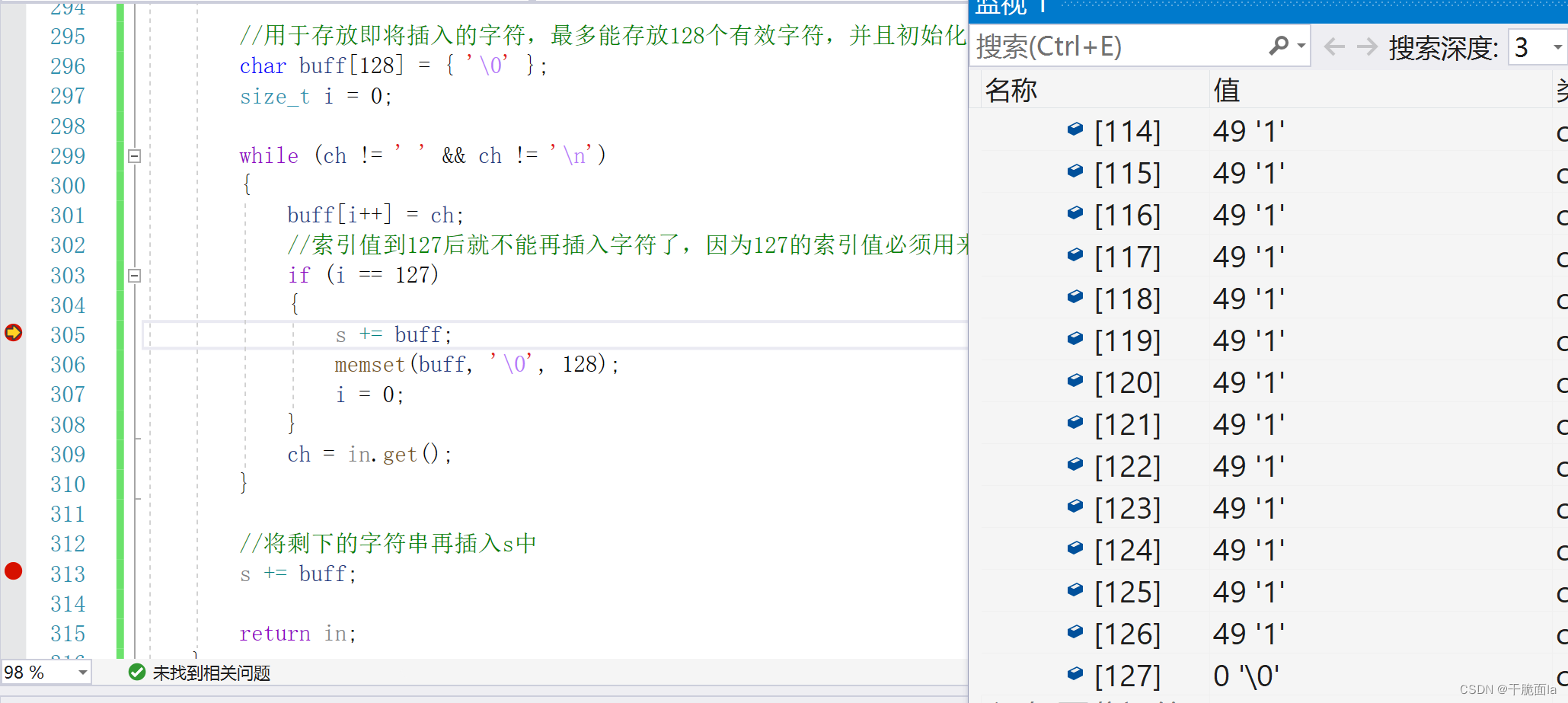
Task: Click the back arrow in watch search bar
Action: 1334,47
